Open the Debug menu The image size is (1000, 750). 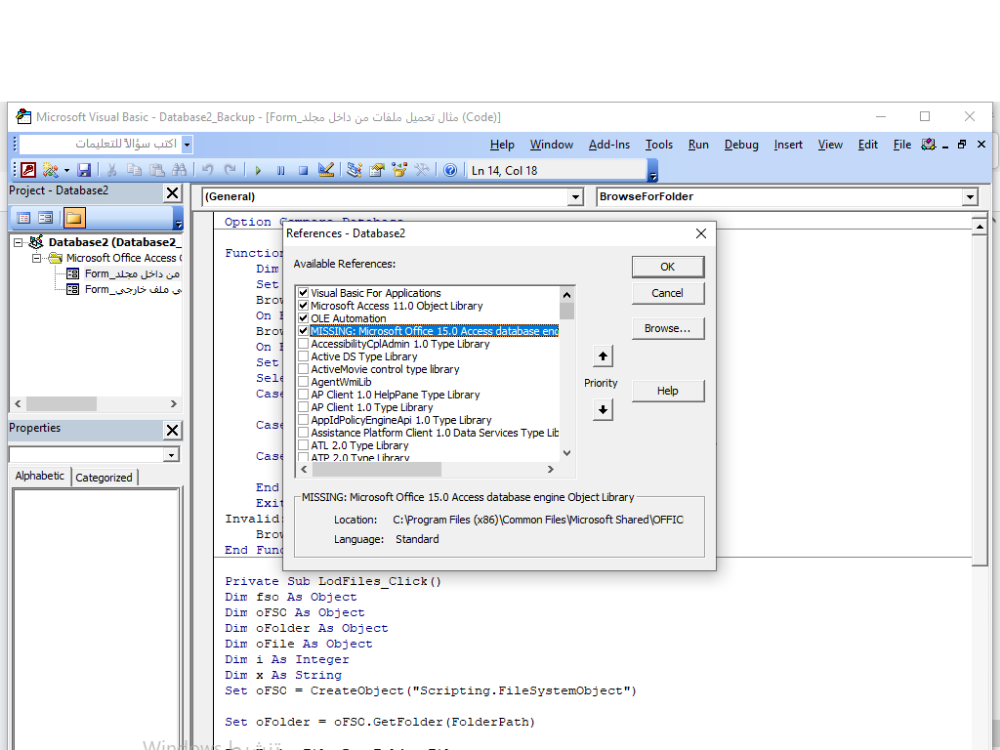pyautogui.click(x=741, y=145)
